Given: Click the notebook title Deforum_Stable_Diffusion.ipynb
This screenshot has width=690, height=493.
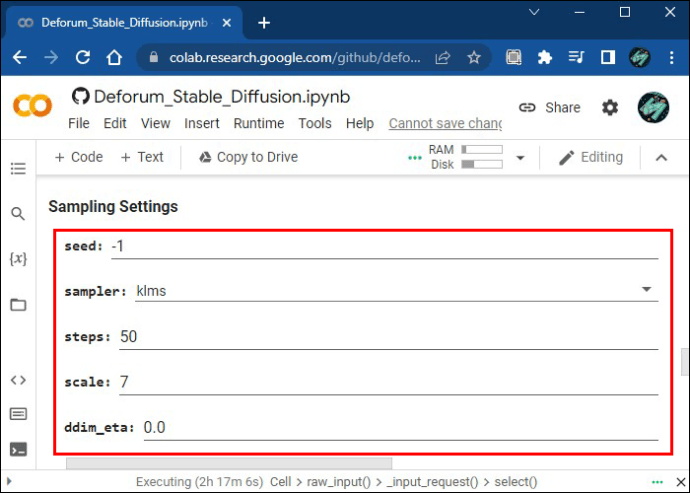Looking at the screenshot, I should [x=222, y=97].
